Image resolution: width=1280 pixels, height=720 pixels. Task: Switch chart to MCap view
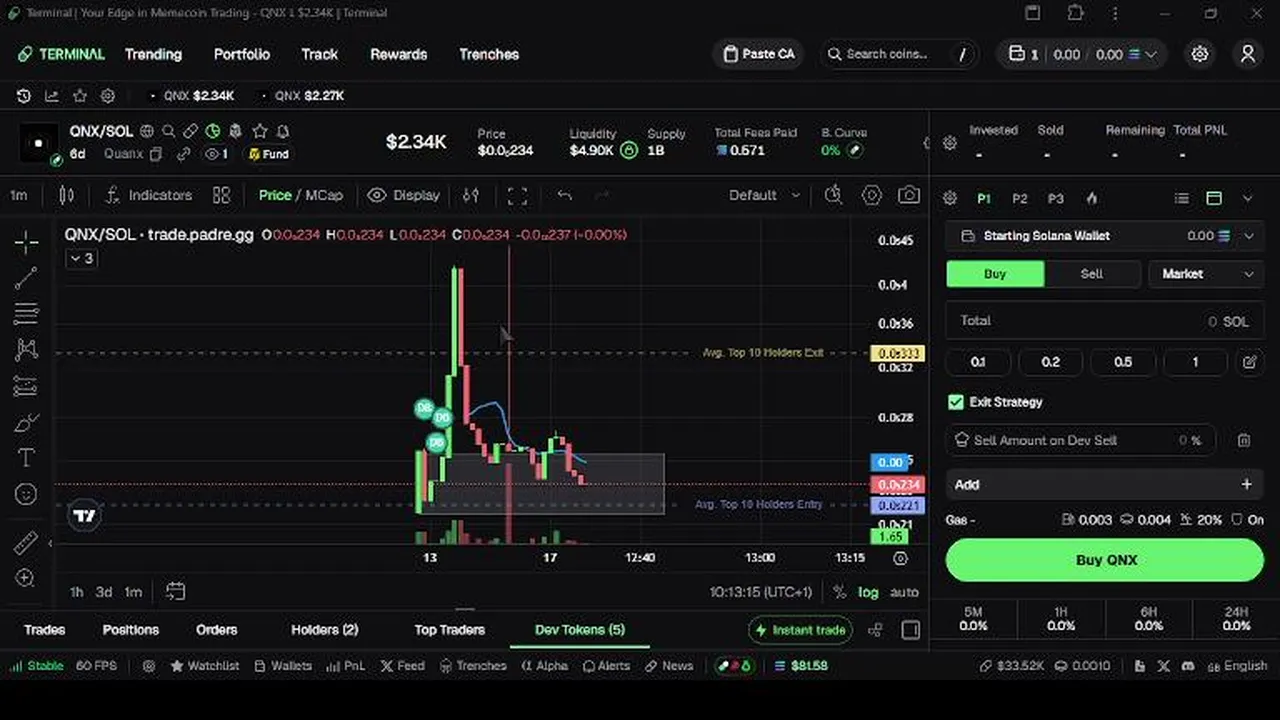tap(324, 195)
